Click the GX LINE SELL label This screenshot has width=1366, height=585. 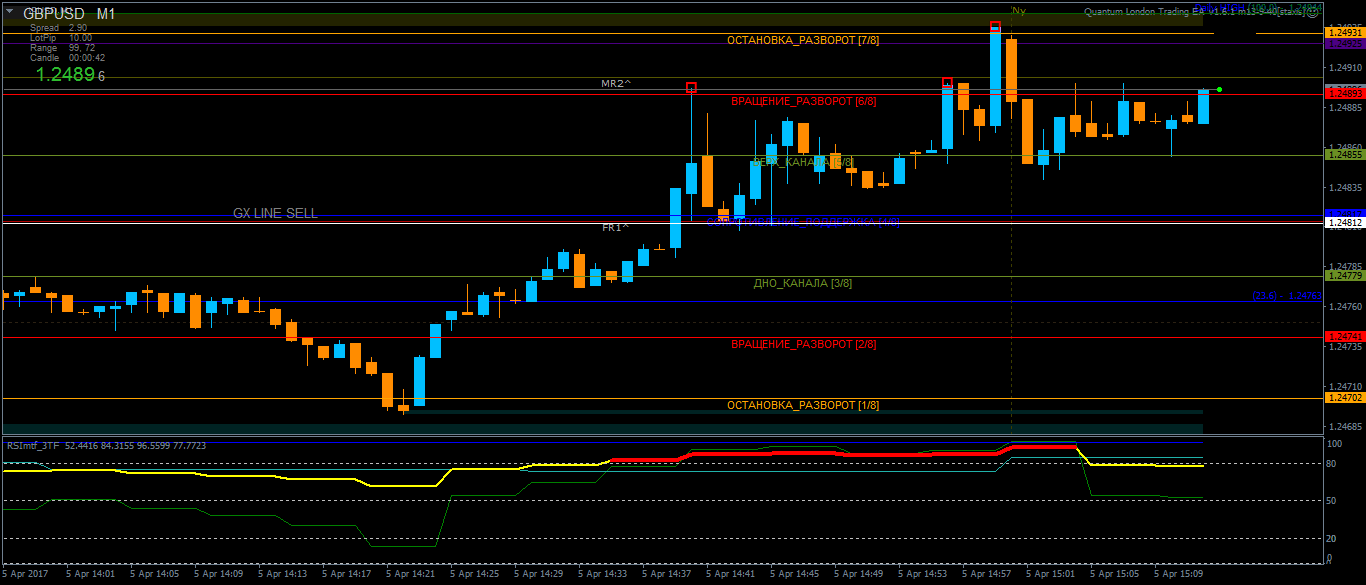coord(275,213)
